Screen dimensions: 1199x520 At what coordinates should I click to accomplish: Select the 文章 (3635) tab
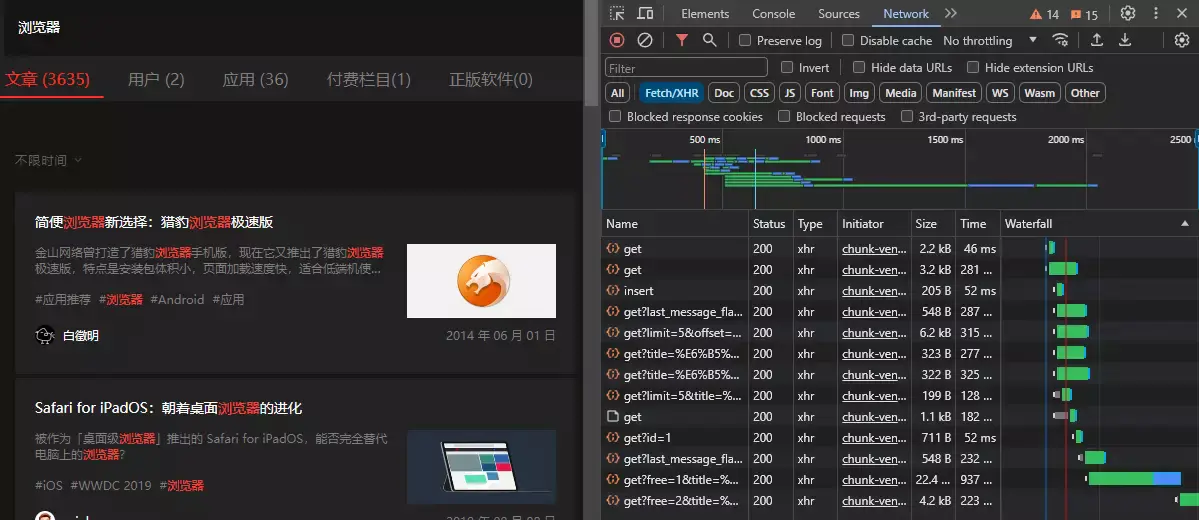coord(48,80)
